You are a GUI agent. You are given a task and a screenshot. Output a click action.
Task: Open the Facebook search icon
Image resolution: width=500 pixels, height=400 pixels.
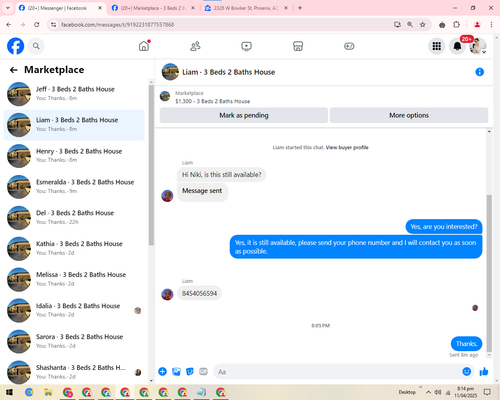pyautogui.click(x=36, y=46)
